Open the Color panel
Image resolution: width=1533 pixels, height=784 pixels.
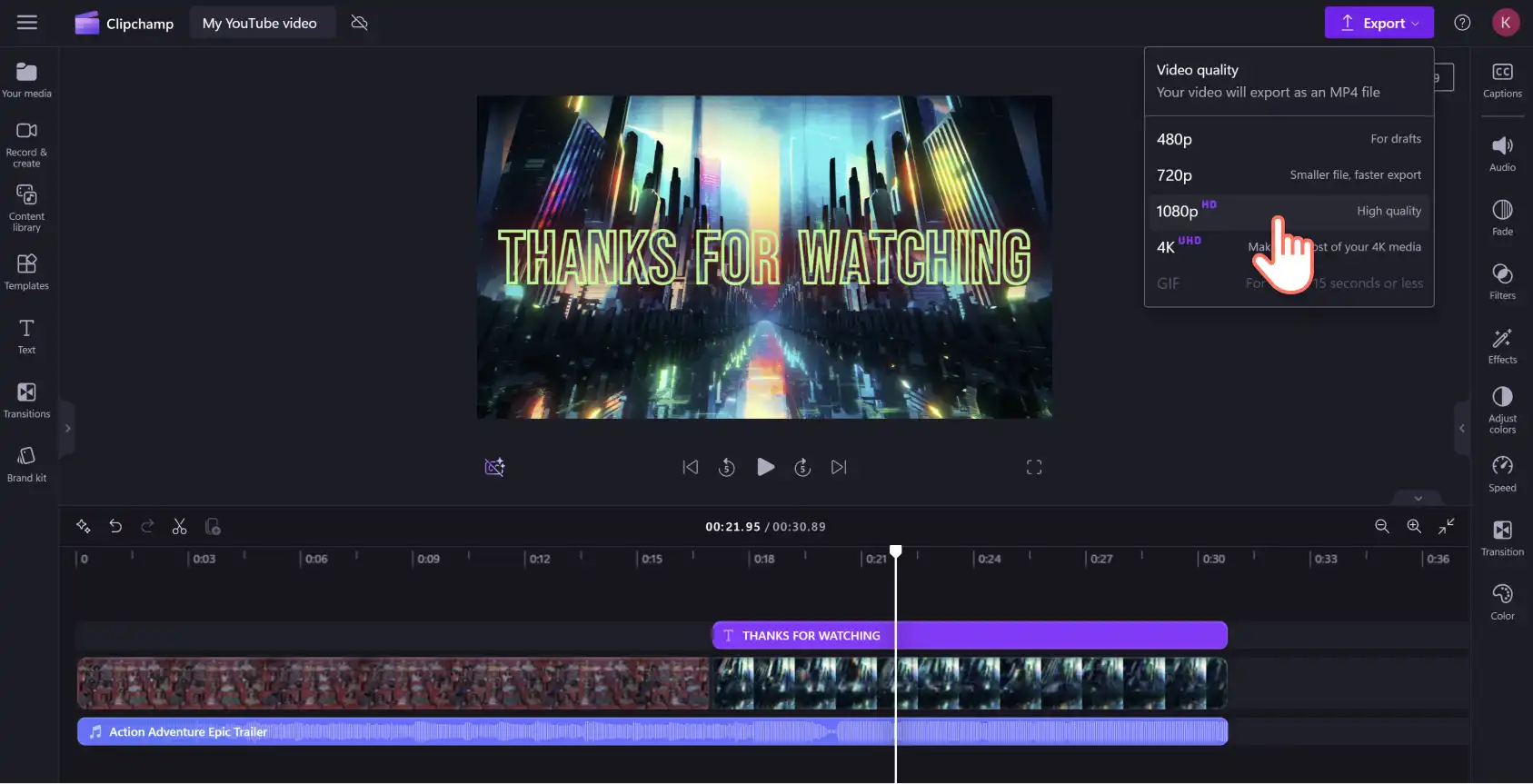coord(1502,602)
